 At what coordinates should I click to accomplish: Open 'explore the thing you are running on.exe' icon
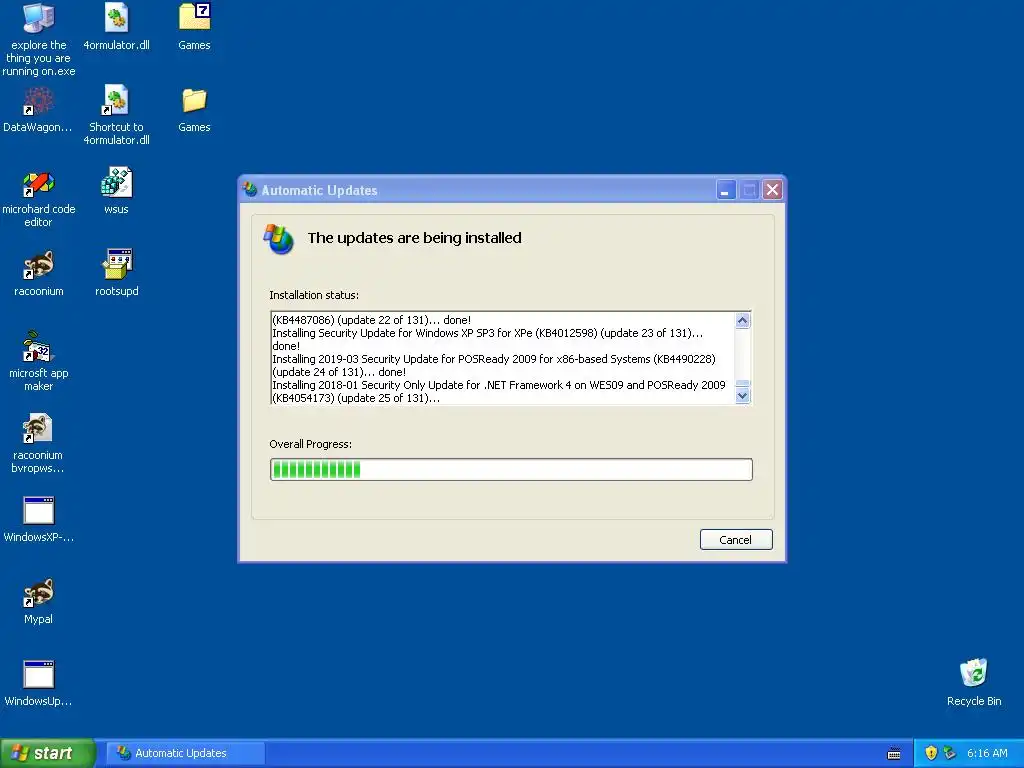point(39,18)
